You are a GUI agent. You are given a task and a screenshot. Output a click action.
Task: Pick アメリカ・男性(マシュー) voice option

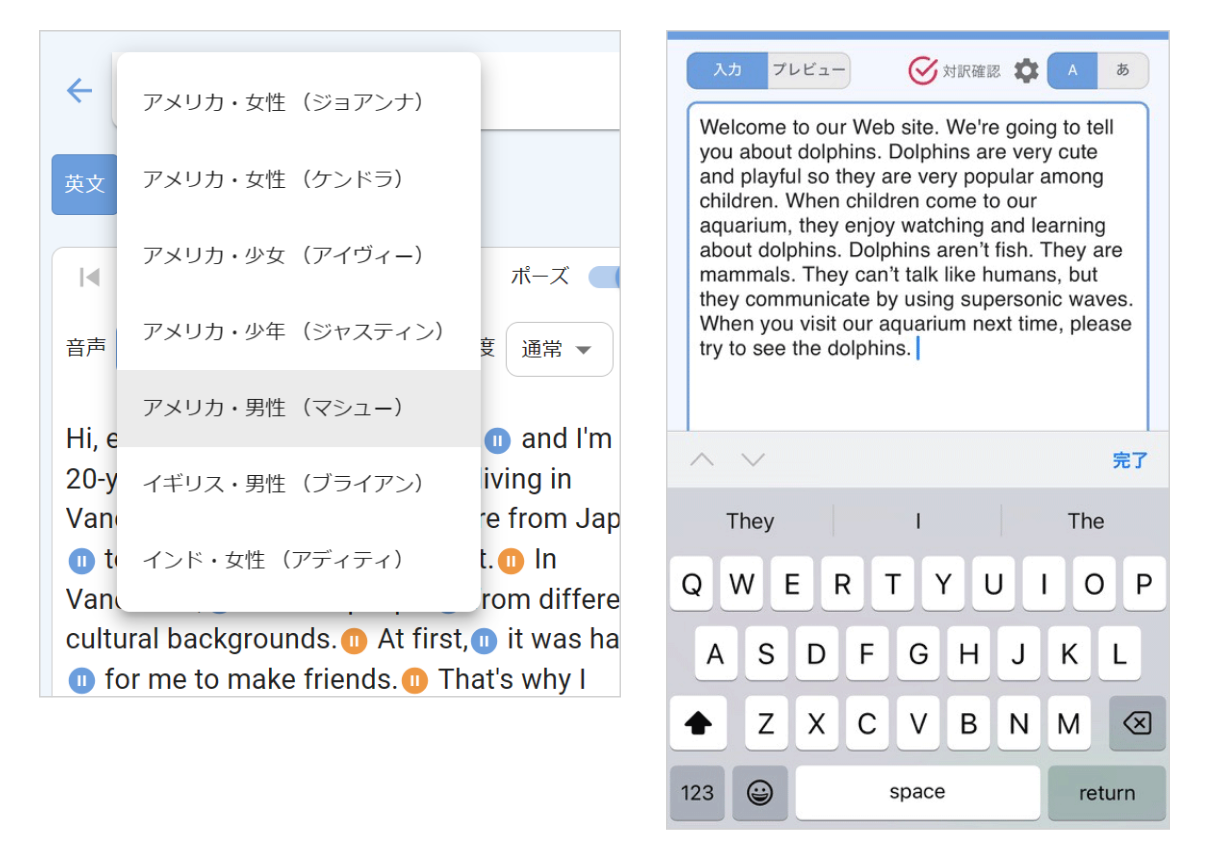pos(299,408)
